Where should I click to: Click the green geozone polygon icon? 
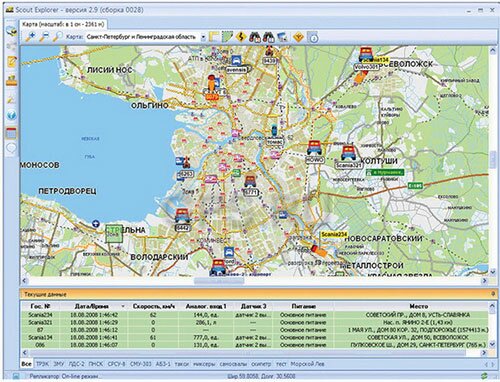click(x=227, y=37)
